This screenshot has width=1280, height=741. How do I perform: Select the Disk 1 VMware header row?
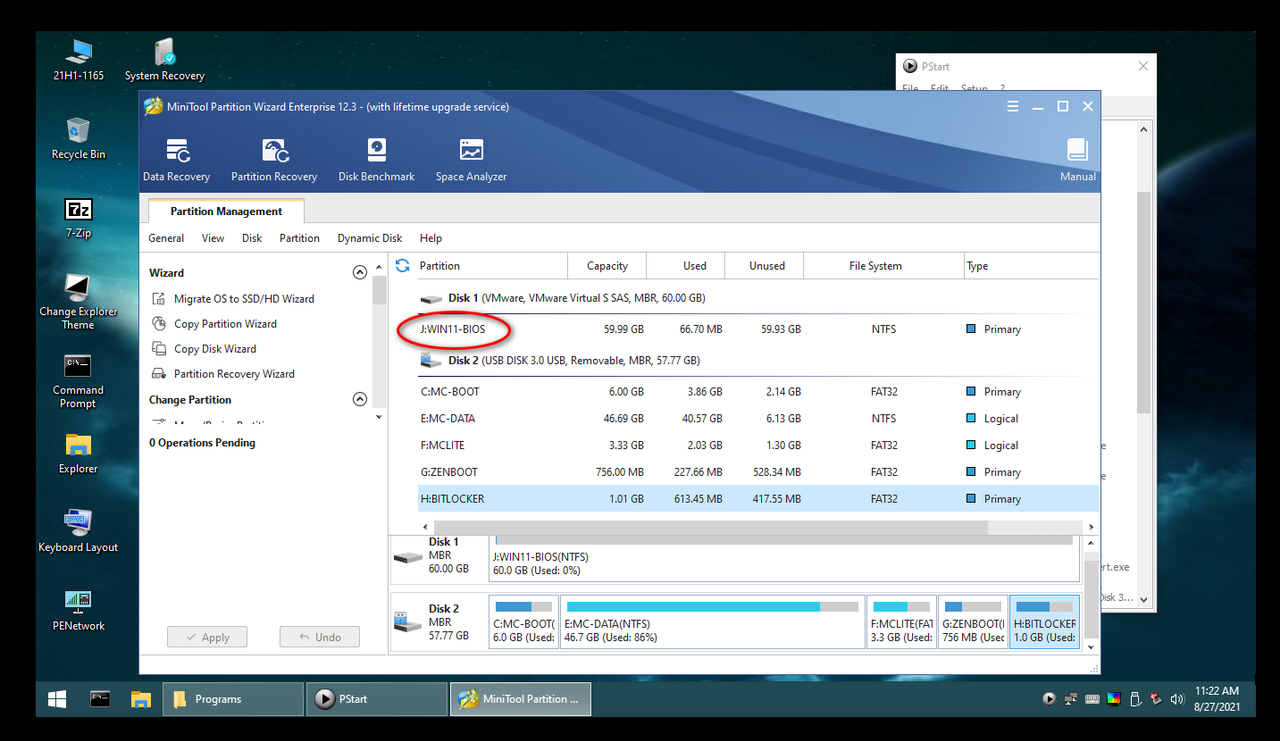pyautogui.click(x=757, y=298)
